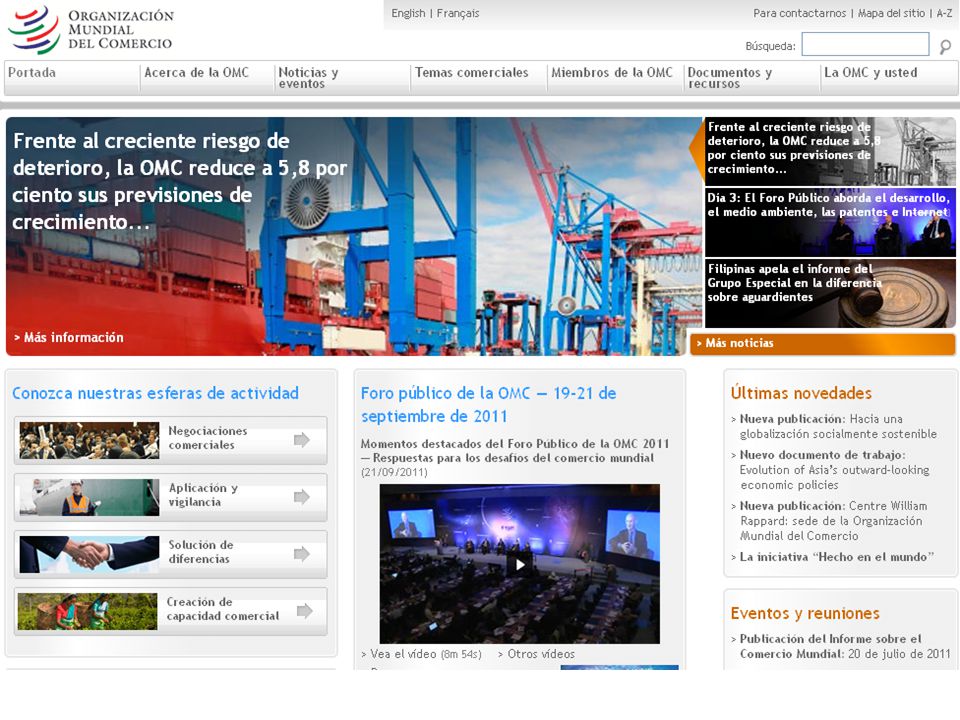The width and height of the screenshot is (960, 720).
Task: Open the A-Z index link
Action: [x=944, y=13]
